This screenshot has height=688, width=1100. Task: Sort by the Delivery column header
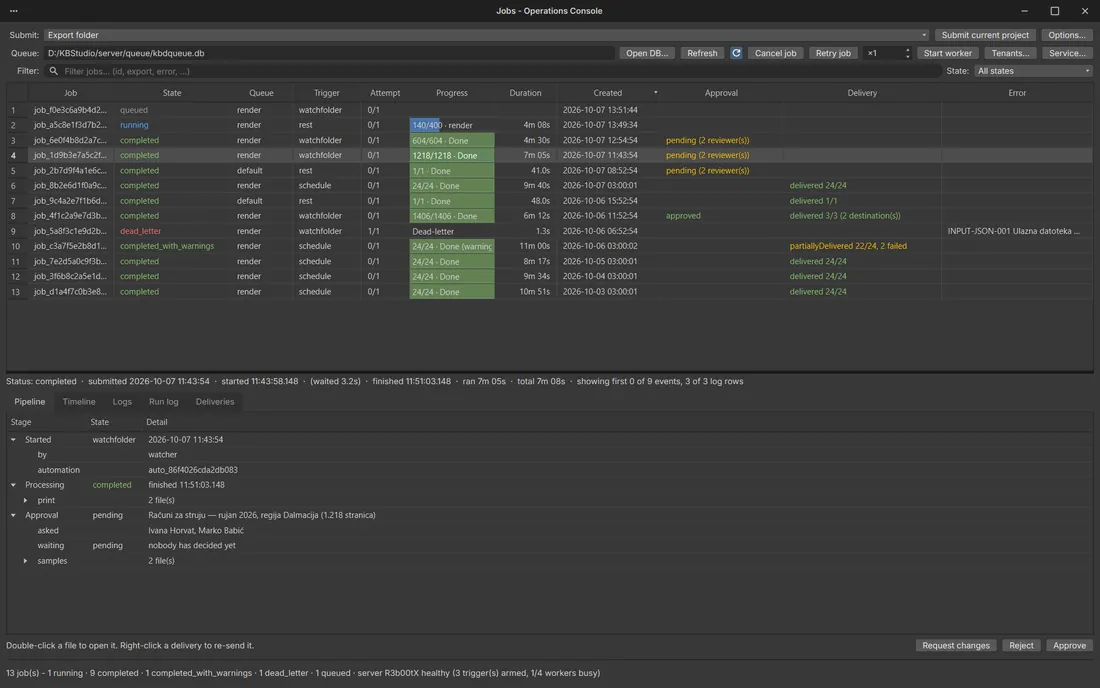tap(861, 93)
